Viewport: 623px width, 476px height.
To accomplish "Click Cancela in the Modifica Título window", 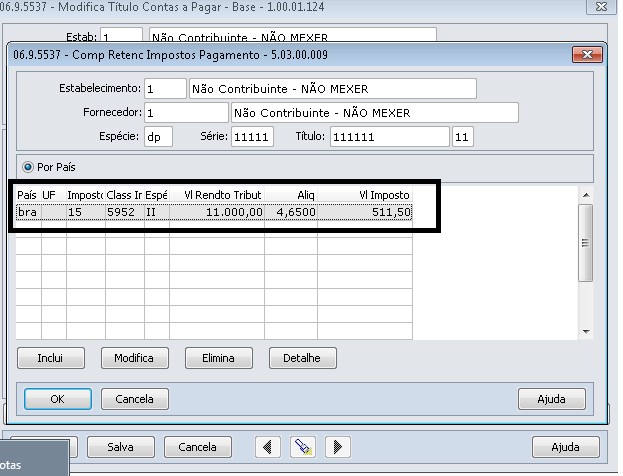I will tap(197, 447).
